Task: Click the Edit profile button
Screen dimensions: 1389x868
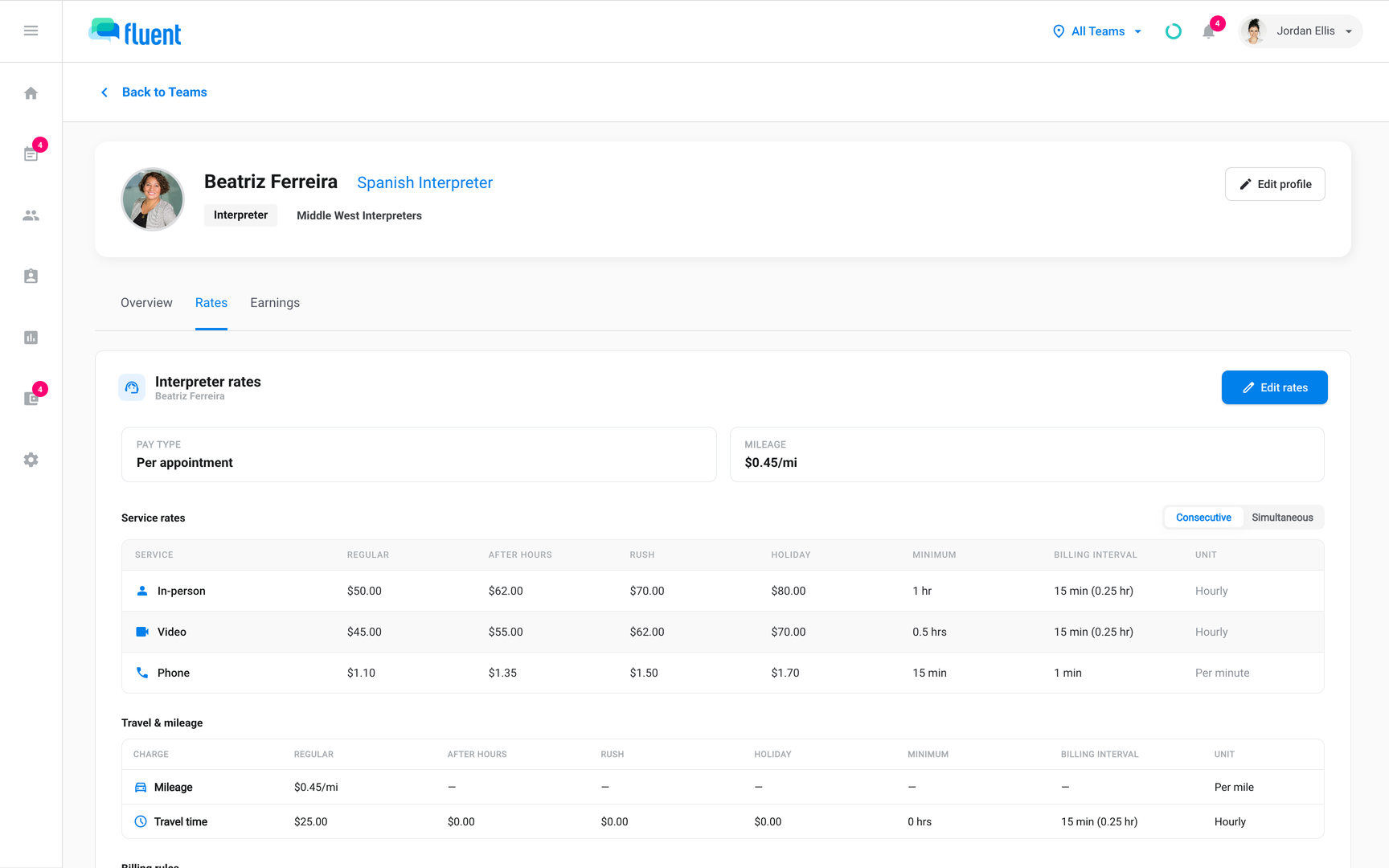Action: (x=1275, y=184)
